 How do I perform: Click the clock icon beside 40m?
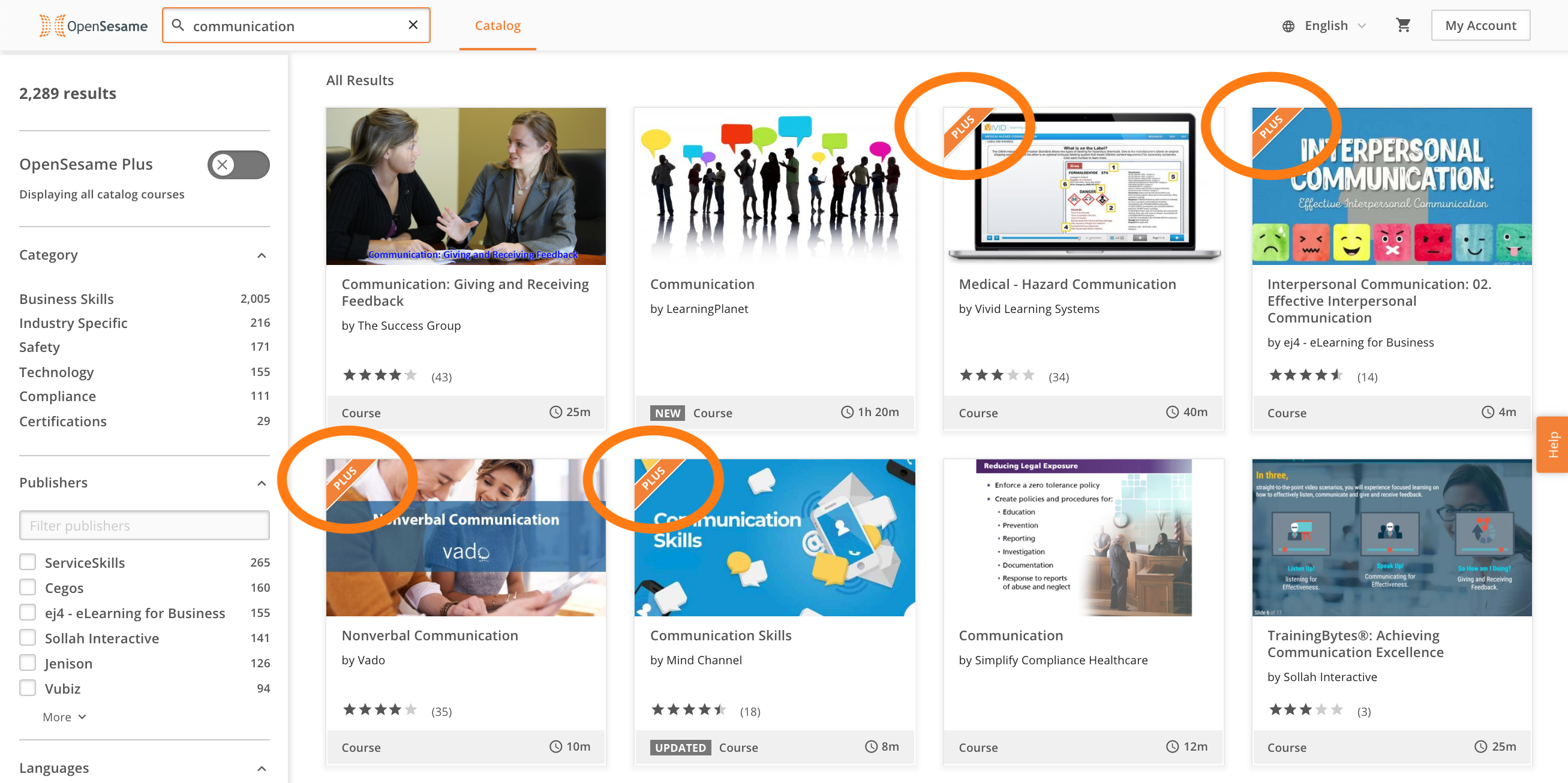pos(1172,412)
